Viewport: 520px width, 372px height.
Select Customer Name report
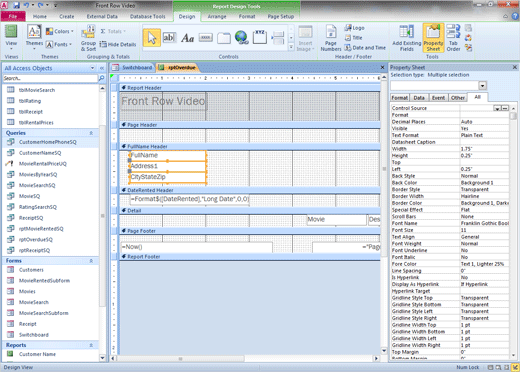51,354
